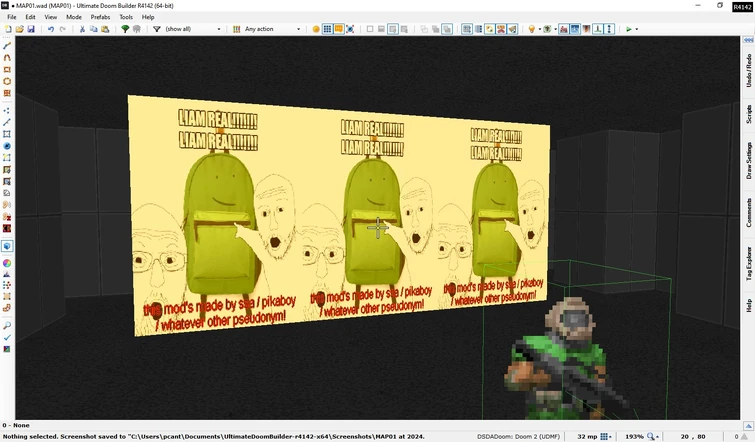The height and width of the screenshot is (442, 755).
Task: Click the lightbulb dynamic lights icon
Action: [532, 29]
